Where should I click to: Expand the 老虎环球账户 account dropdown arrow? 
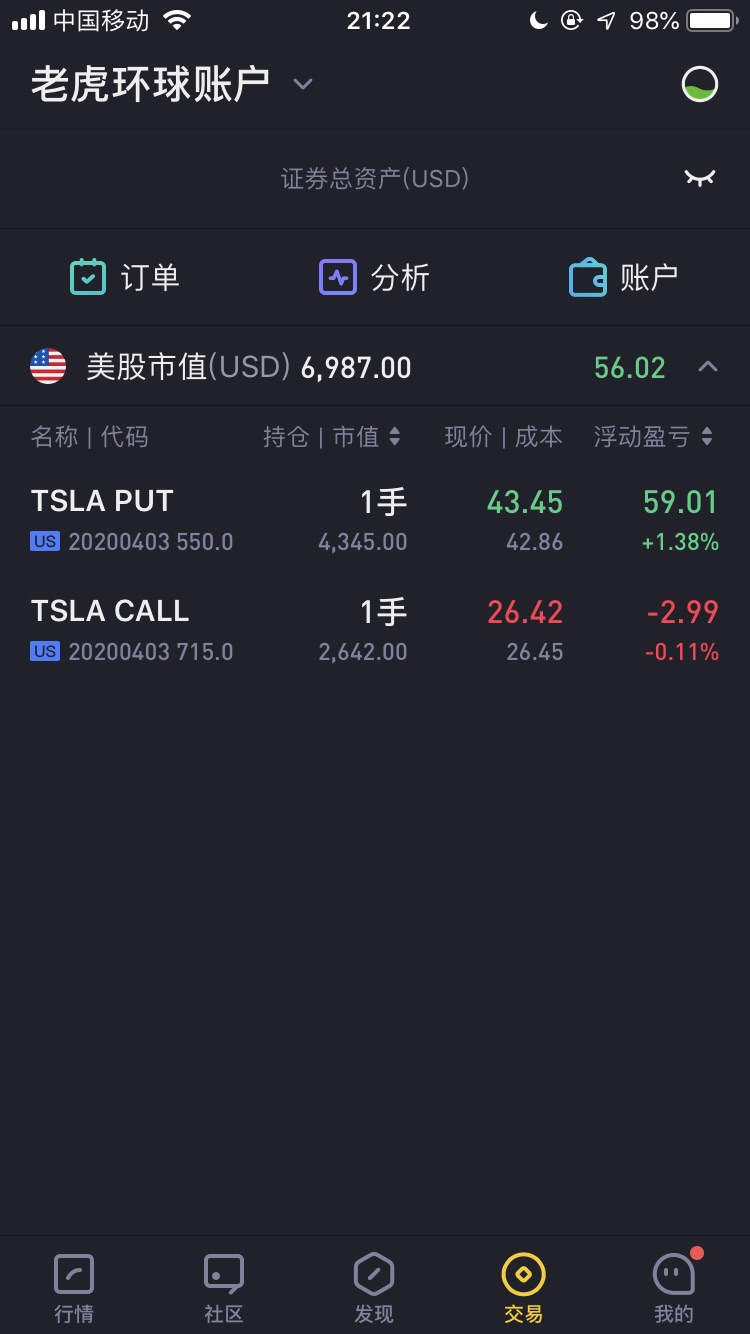(303, 84)
